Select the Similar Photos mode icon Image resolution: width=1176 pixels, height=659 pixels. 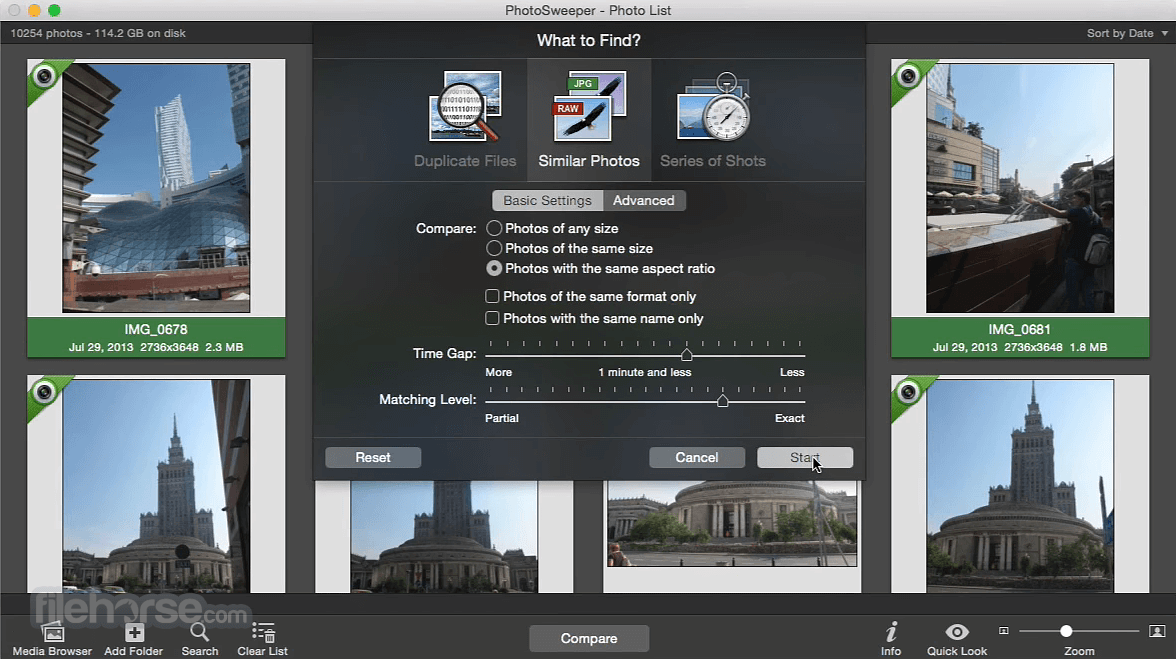(589, 106)
